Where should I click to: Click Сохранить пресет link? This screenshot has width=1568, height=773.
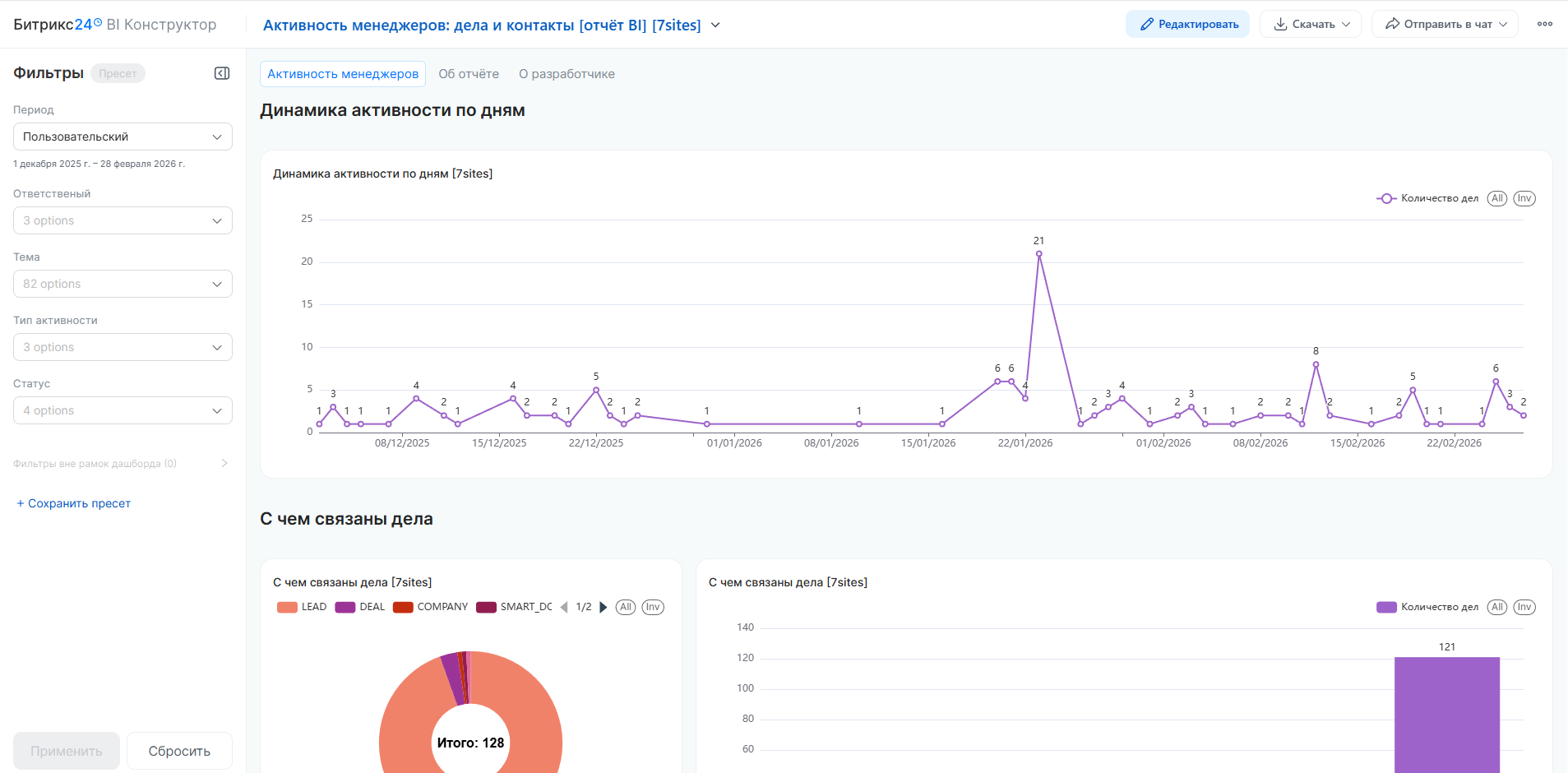(74, 503)
